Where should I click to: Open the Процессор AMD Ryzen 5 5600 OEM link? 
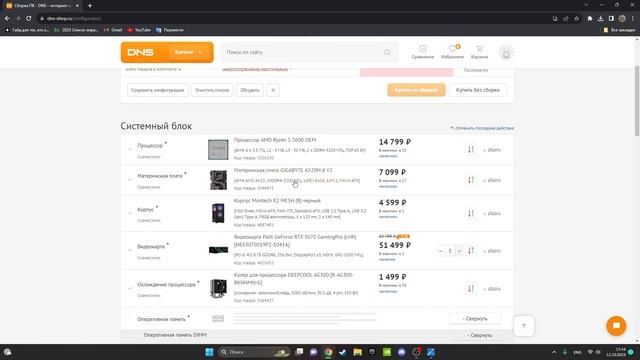275,140
